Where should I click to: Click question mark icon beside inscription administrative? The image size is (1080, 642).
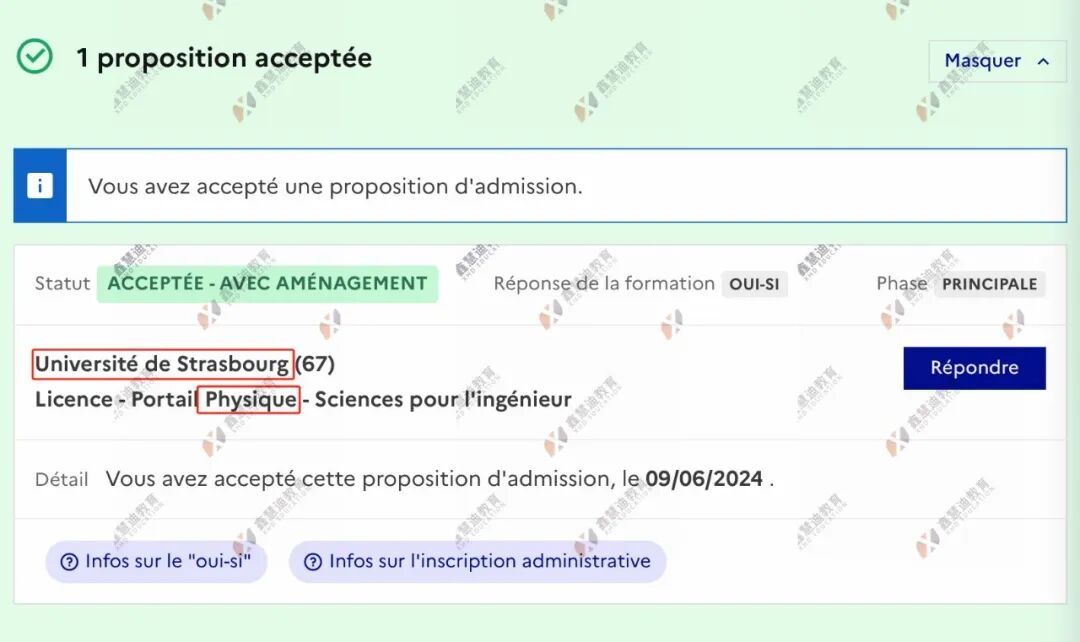[313, 562]
